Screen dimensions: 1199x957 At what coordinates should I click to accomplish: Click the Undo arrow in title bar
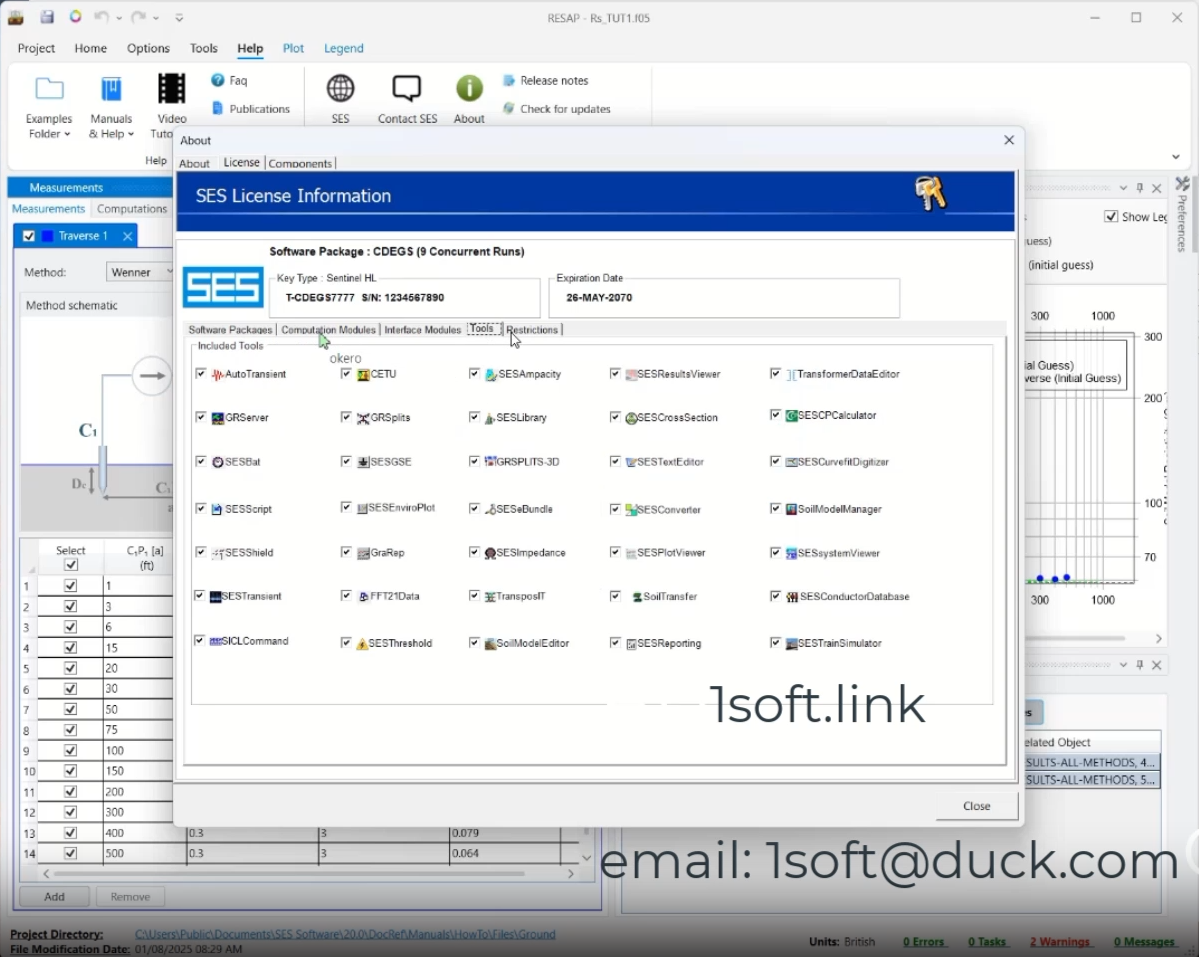pos(100,17)
